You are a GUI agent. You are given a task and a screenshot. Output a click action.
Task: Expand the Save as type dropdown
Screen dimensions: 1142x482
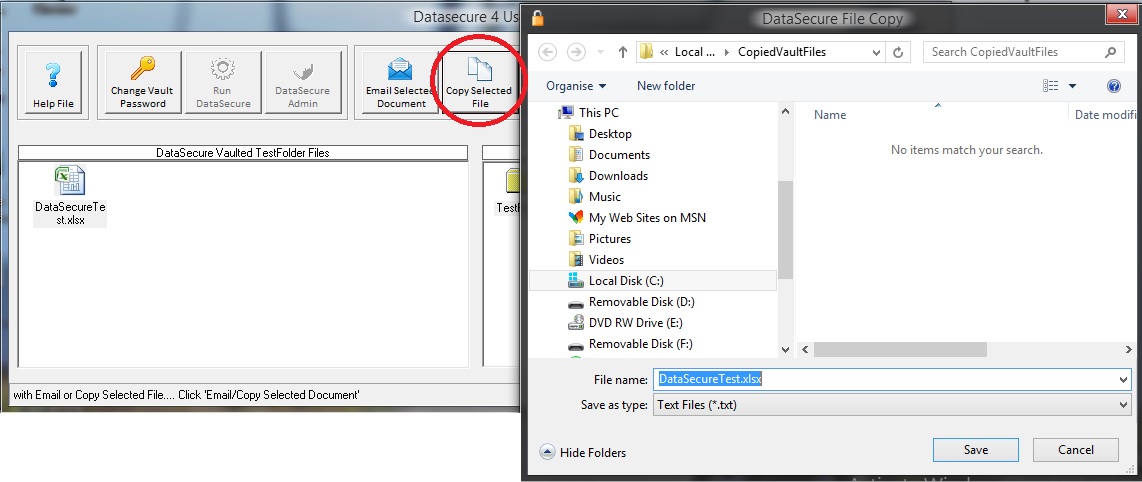pyautogui.click(x=1122, y=405)
